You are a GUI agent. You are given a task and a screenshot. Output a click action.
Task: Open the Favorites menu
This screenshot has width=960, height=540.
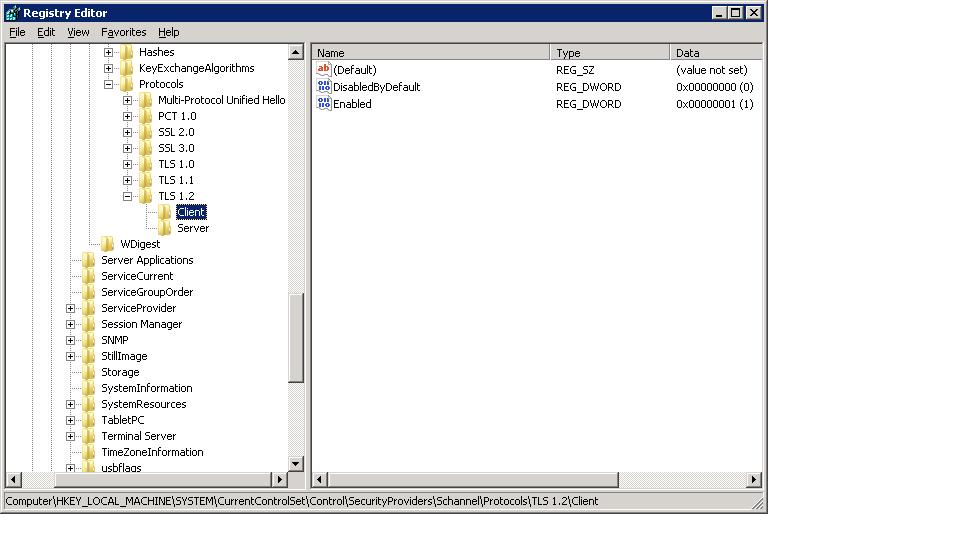pos(123,32)
